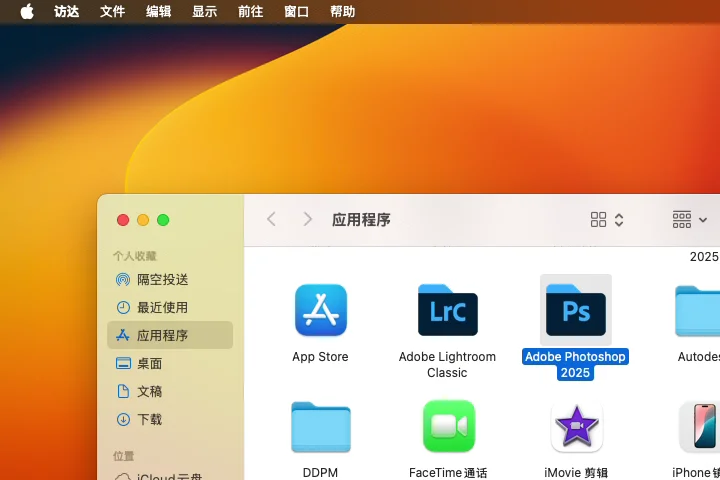Open the 文件 menu
This screenshot has height=480, width=720.
[112, 11]
